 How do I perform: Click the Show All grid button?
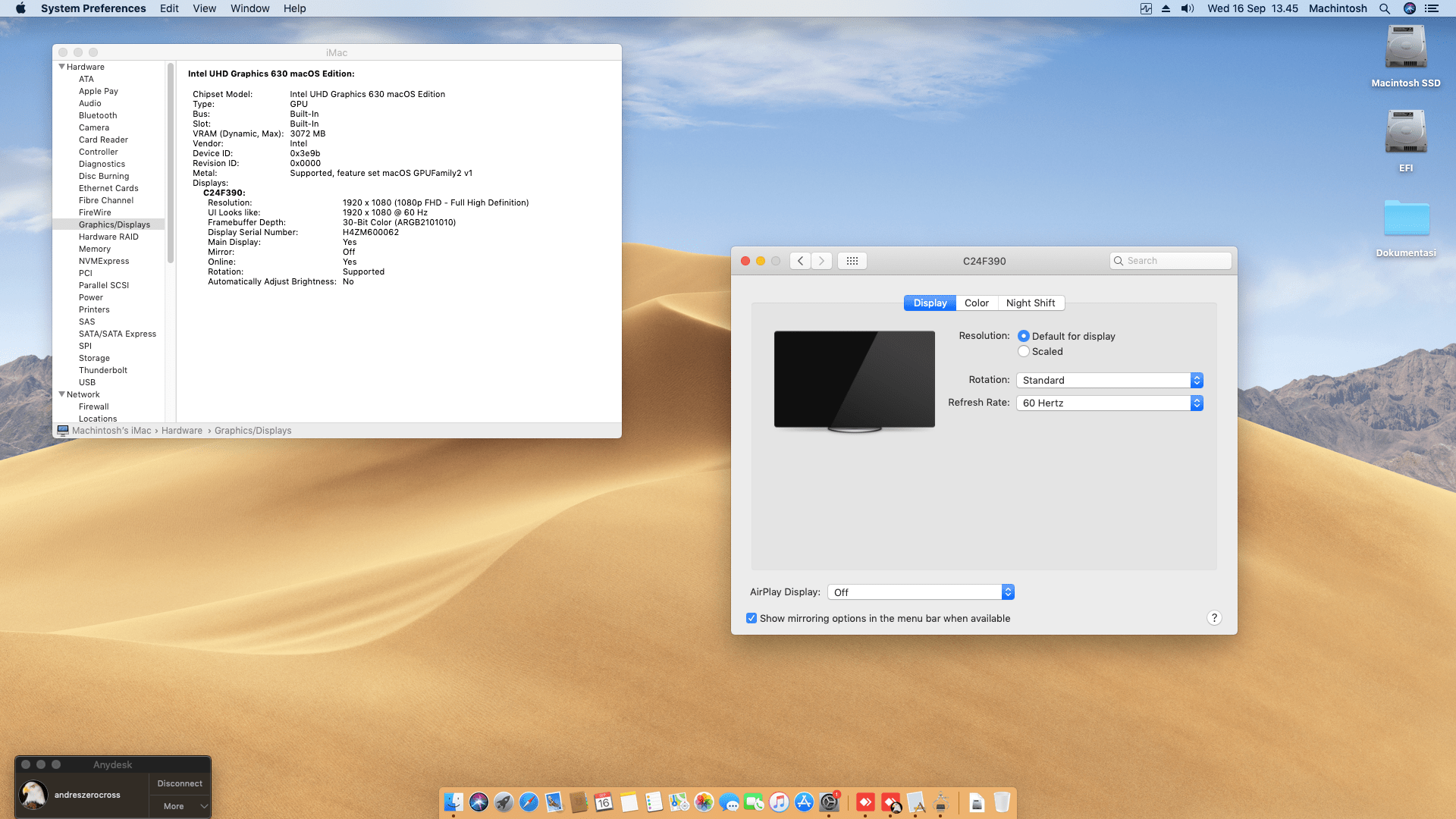852,261
